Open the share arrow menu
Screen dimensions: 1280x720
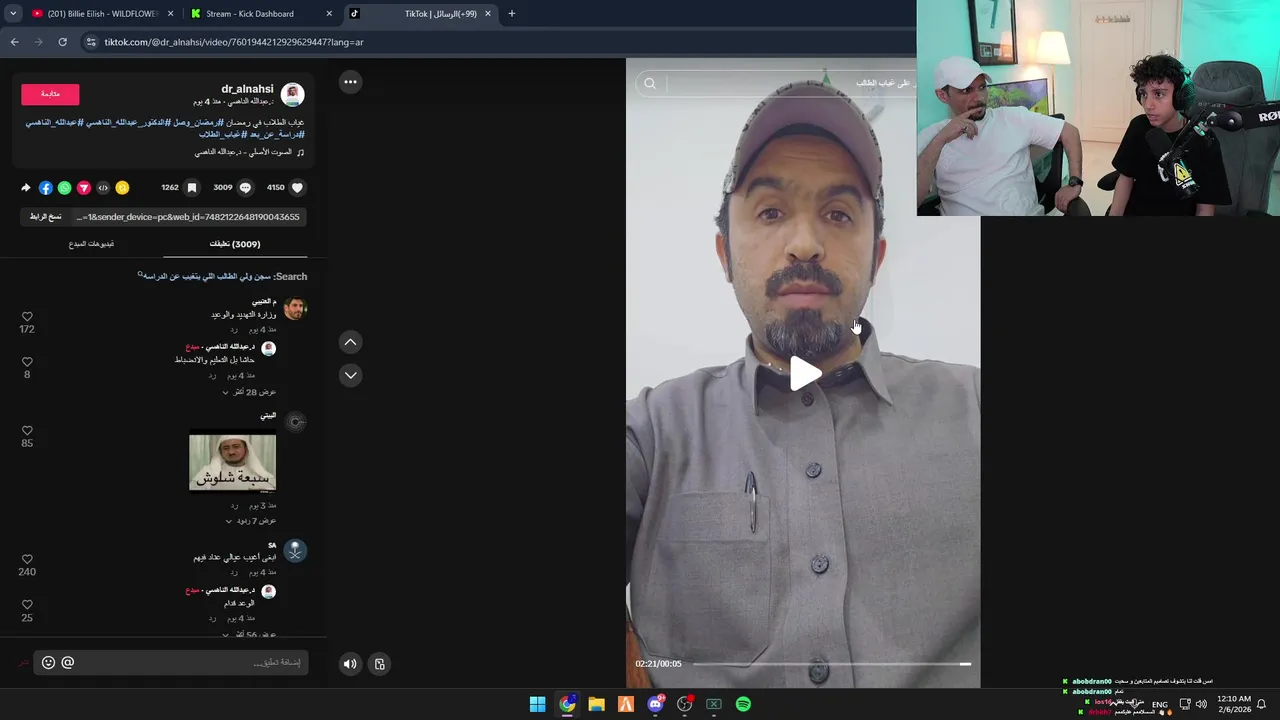[x=26, y=187]
